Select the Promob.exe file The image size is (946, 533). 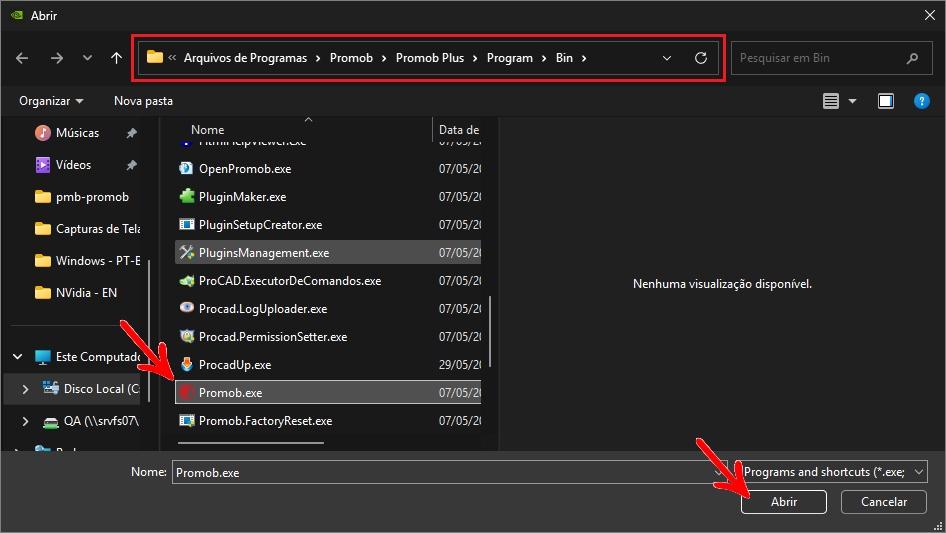[328, 392]
